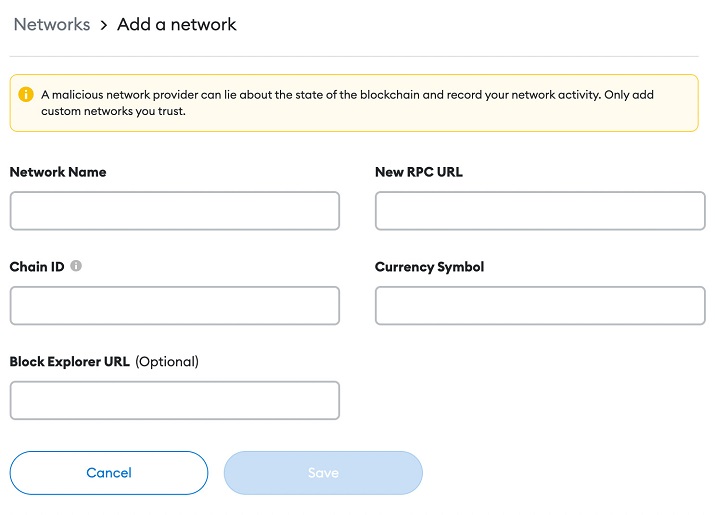Viewport: 715px width, 515px height.
Task: Click the Currency Symbol label
Action: click(429, 267)
